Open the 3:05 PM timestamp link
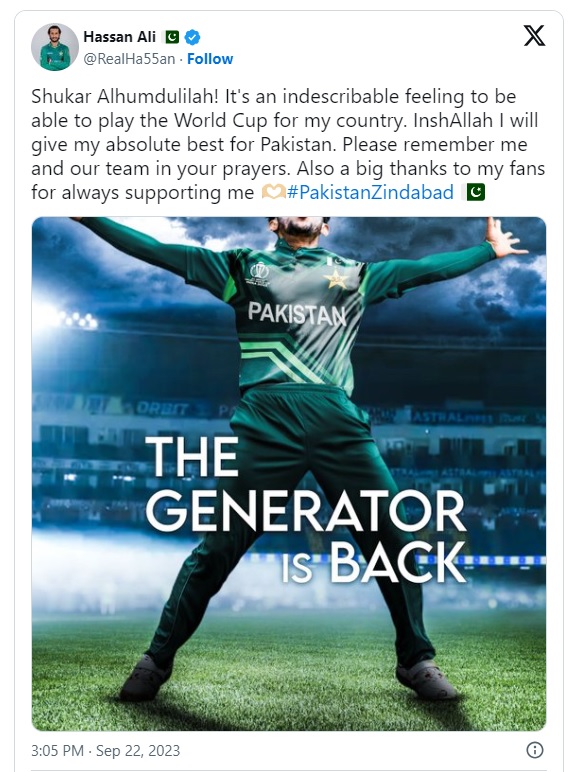The height and width of the screenshot is (772, 580). point(57,750)
